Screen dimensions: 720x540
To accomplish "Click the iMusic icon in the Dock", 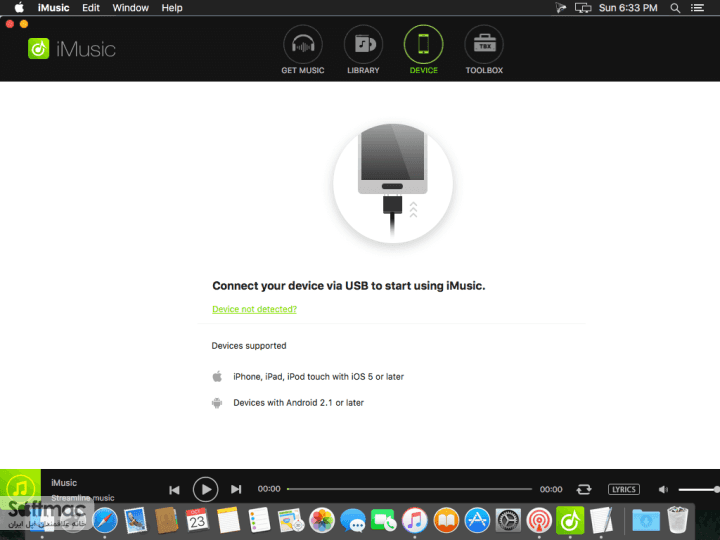I will [570, 520].
